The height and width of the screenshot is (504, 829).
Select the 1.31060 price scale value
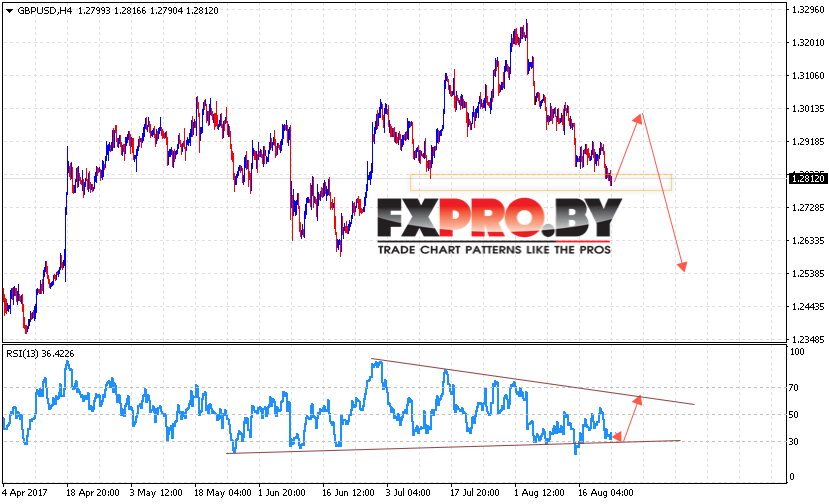[x=808, y=76]
